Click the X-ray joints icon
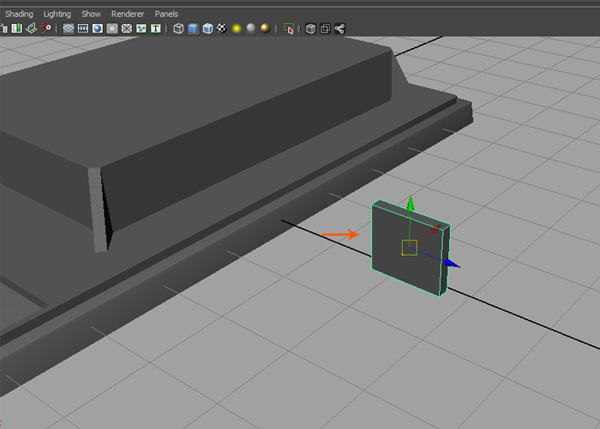Viewport: 600px width, 429px height. [x=339, y=29]
